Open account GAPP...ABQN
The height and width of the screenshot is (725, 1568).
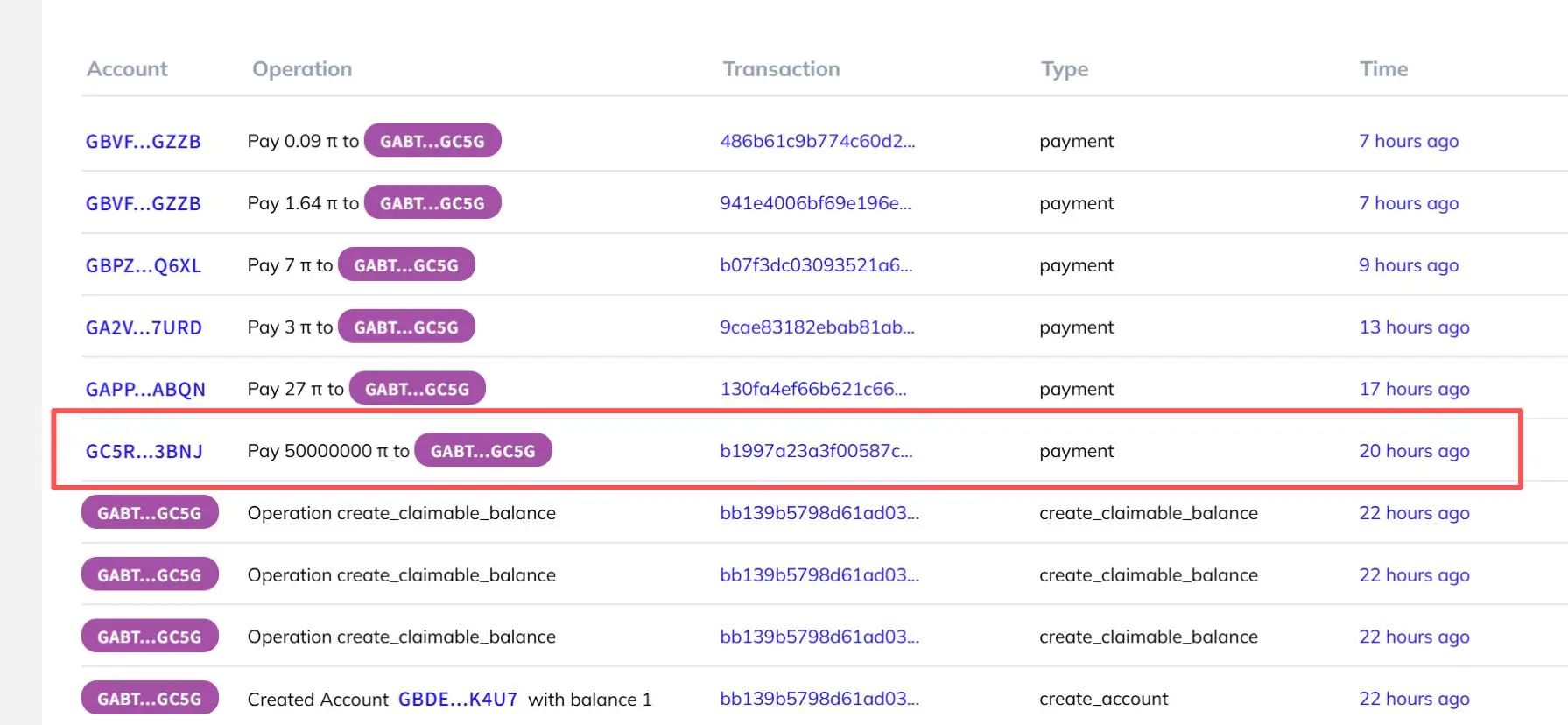click(145, 390)
